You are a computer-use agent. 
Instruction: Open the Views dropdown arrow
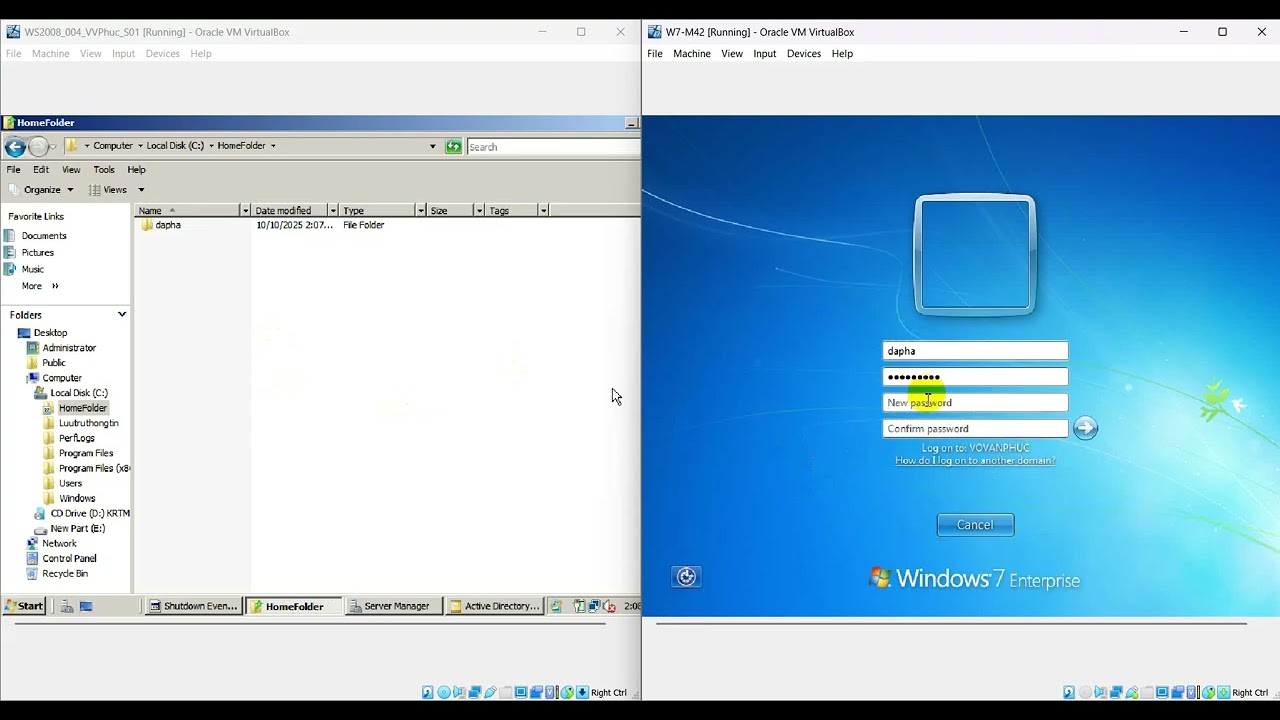coord(141,190)
